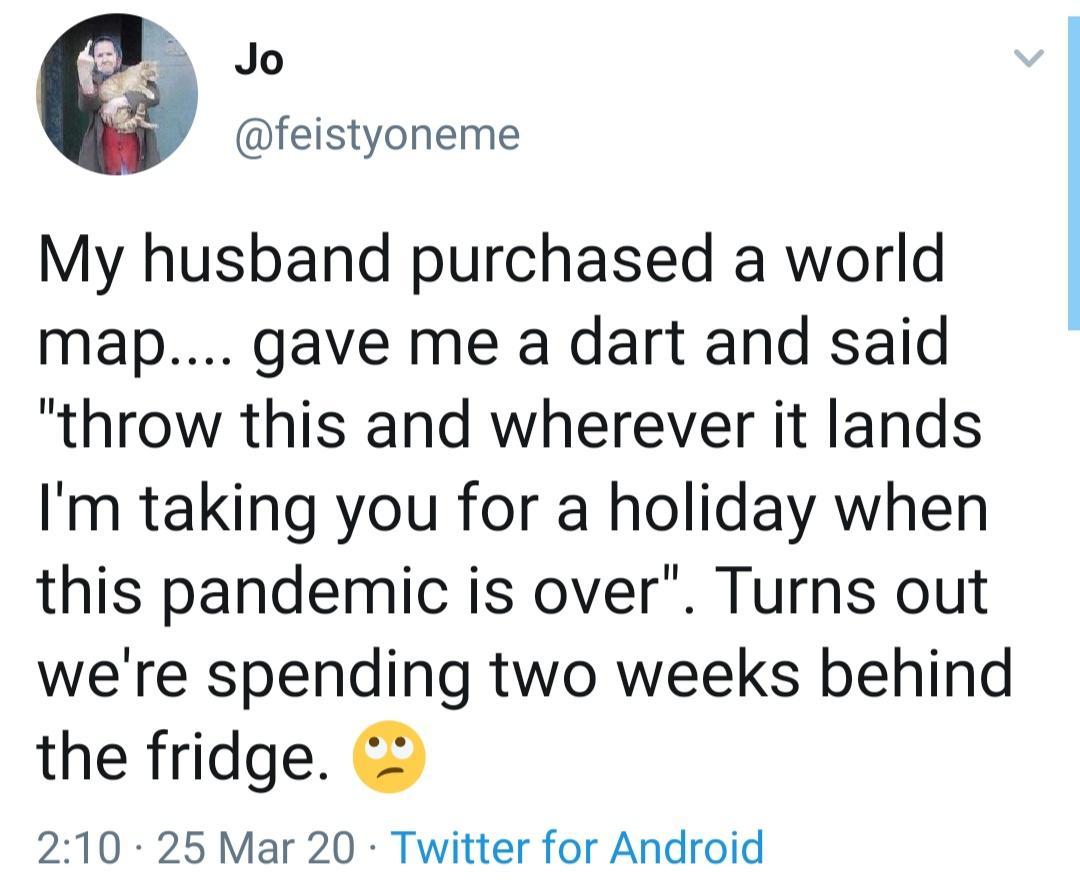Click the display name Jo
This screenshot has width=1080, height=892.
259,61
